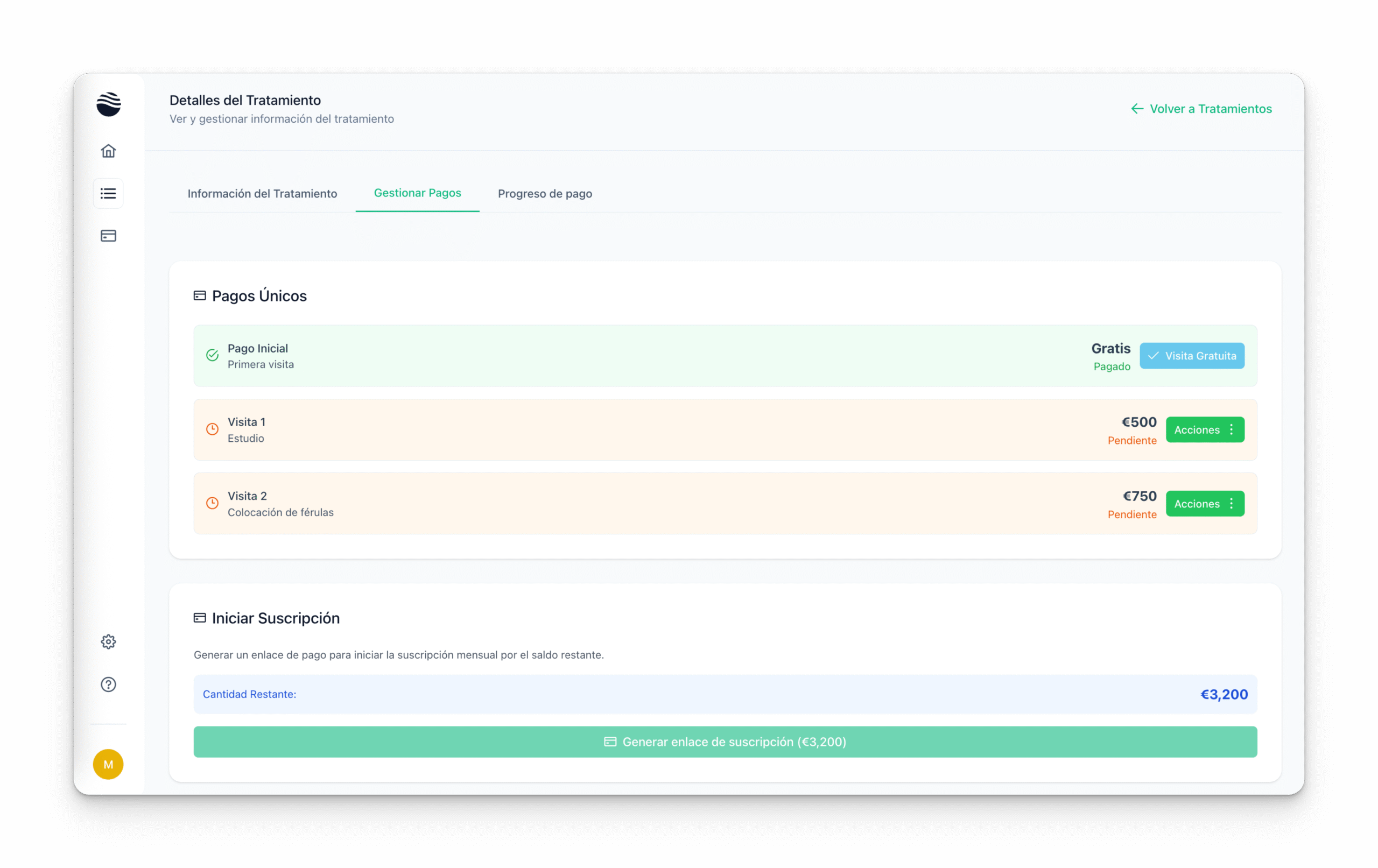Click the yellow M user avatar
1378x868 pixels.
108,764
